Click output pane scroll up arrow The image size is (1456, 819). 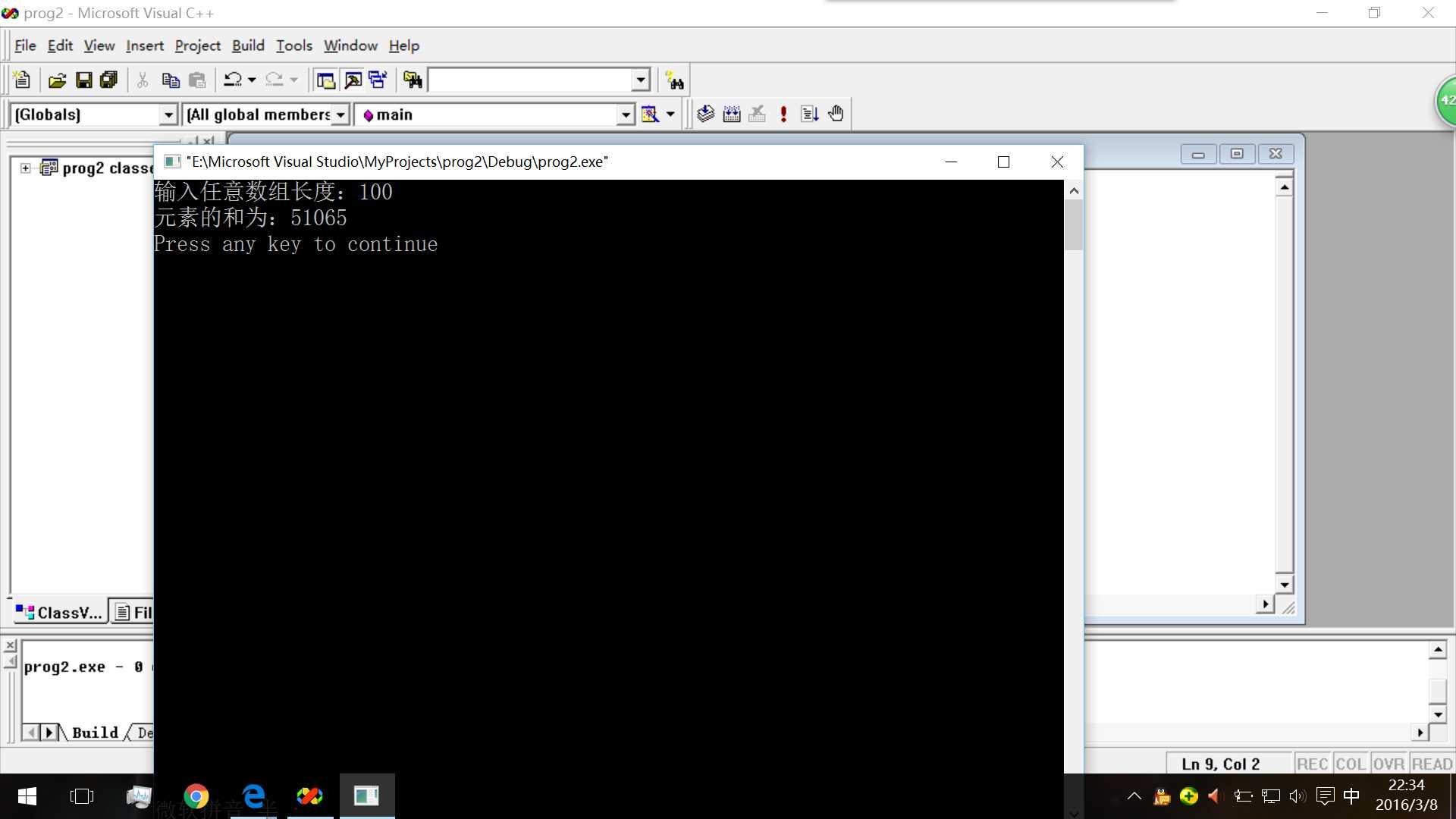(x=1438, y=649)
